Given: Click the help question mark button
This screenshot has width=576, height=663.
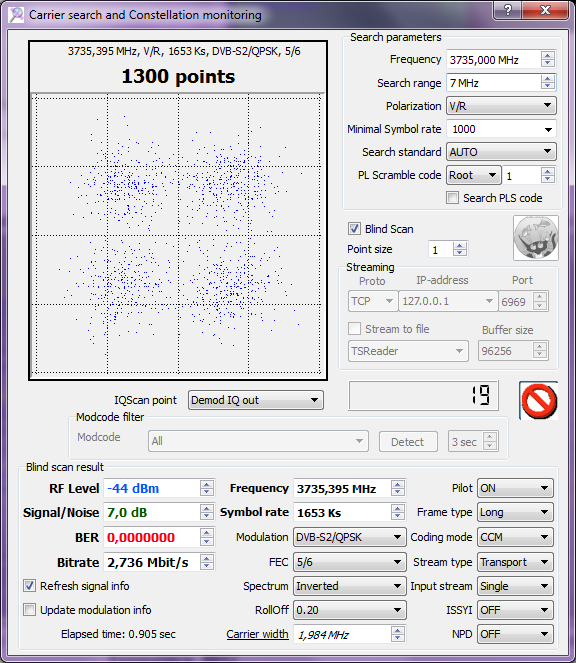Looking at the screenshot, I should tap(507, 10).
